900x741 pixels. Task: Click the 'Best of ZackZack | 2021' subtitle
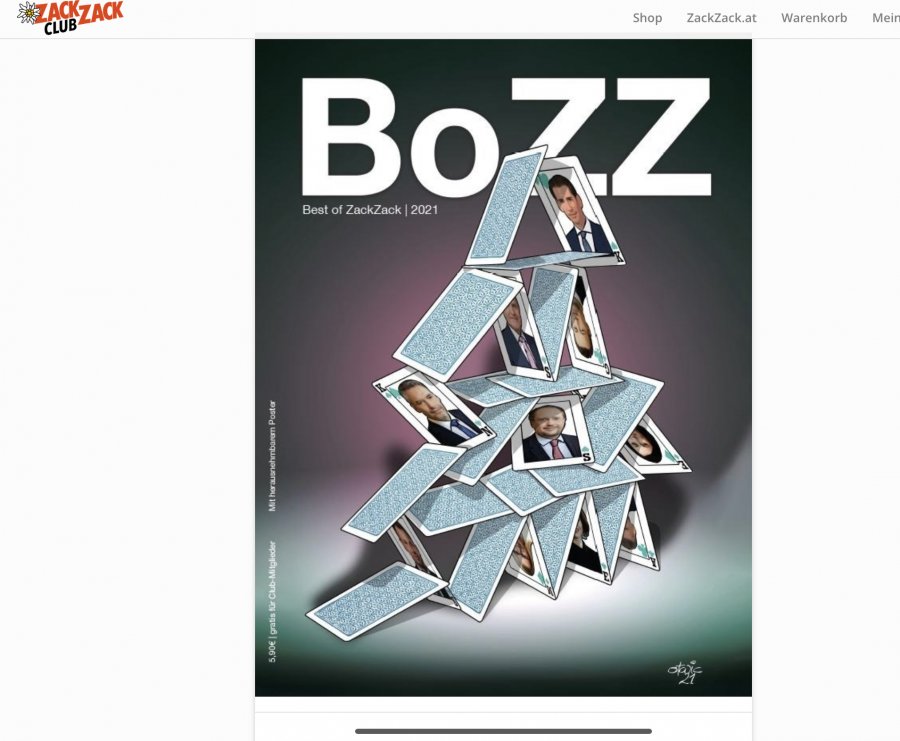pyautogui.click(x=370, y=210)
